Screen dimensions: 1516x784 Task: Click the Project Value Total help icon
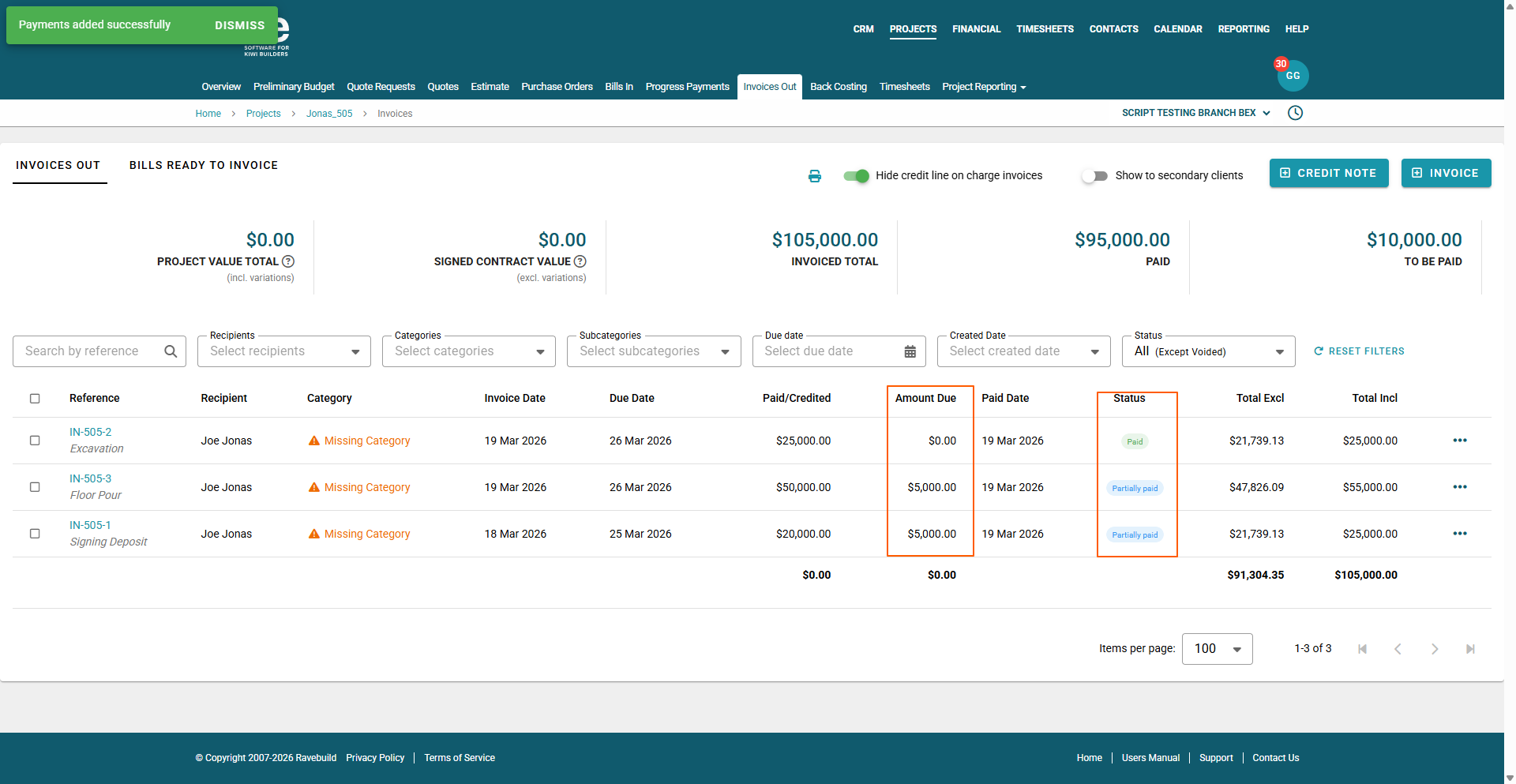(x=288, y=261)
